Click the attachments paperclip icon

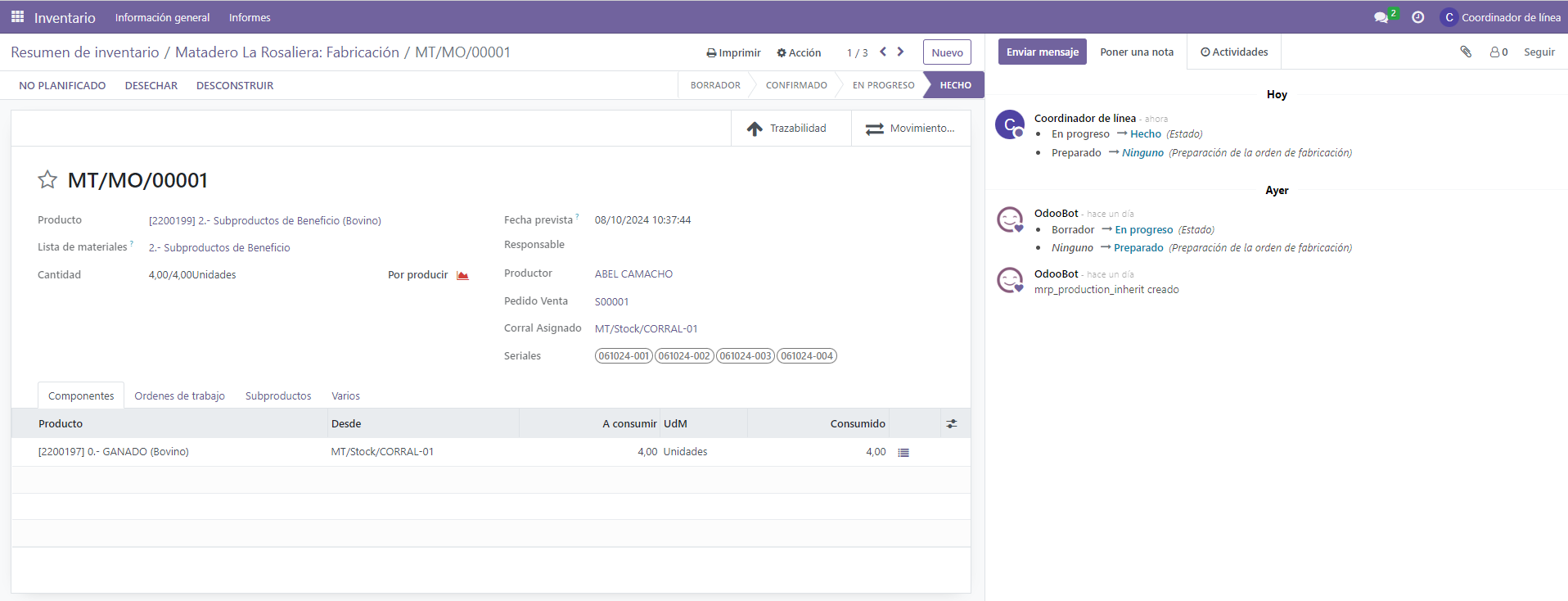click(1466, 52)
